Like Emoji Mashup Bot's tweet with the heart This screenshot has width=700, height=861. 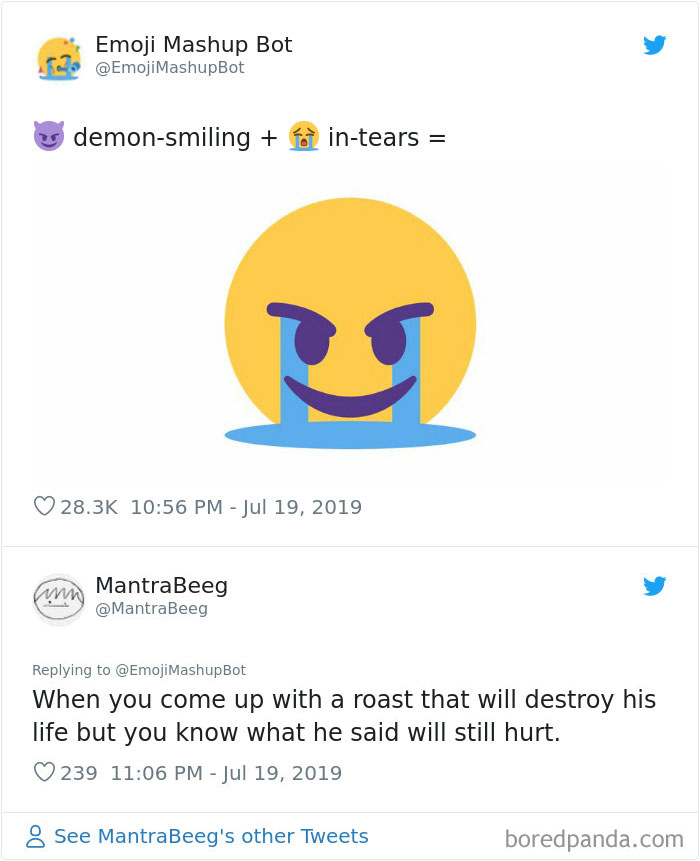44,507
